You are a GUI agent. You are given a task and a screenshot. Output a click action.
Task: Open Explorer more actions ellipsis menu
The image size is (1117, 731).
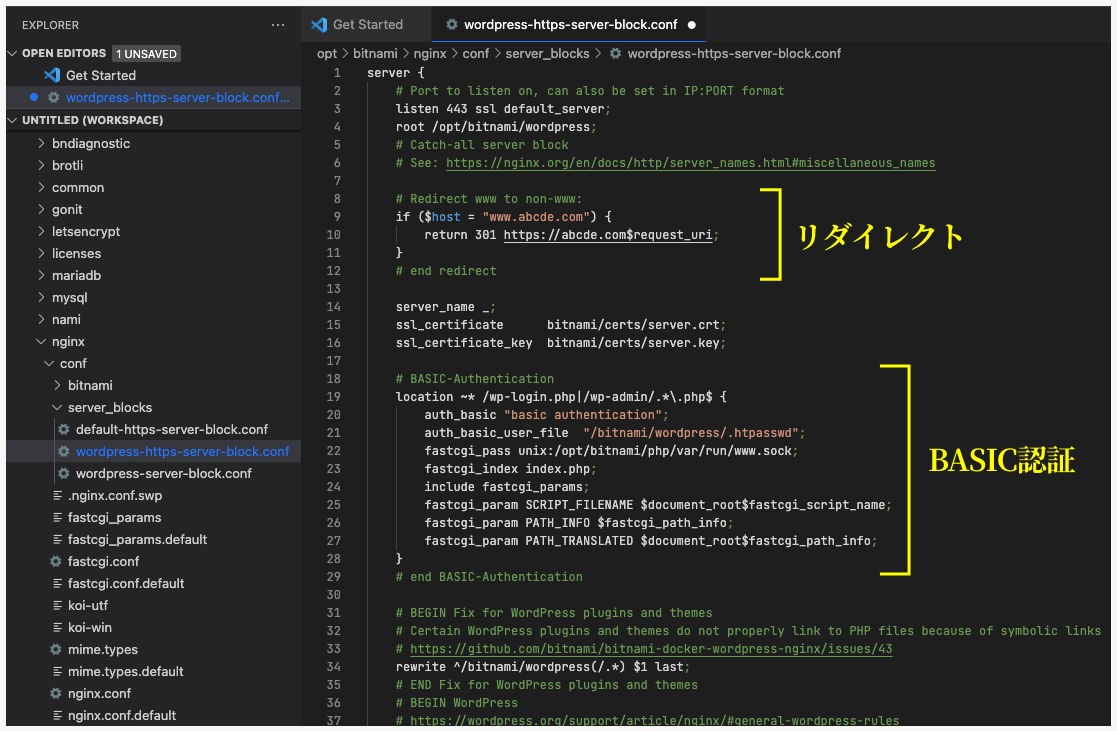tap(278, 25)
